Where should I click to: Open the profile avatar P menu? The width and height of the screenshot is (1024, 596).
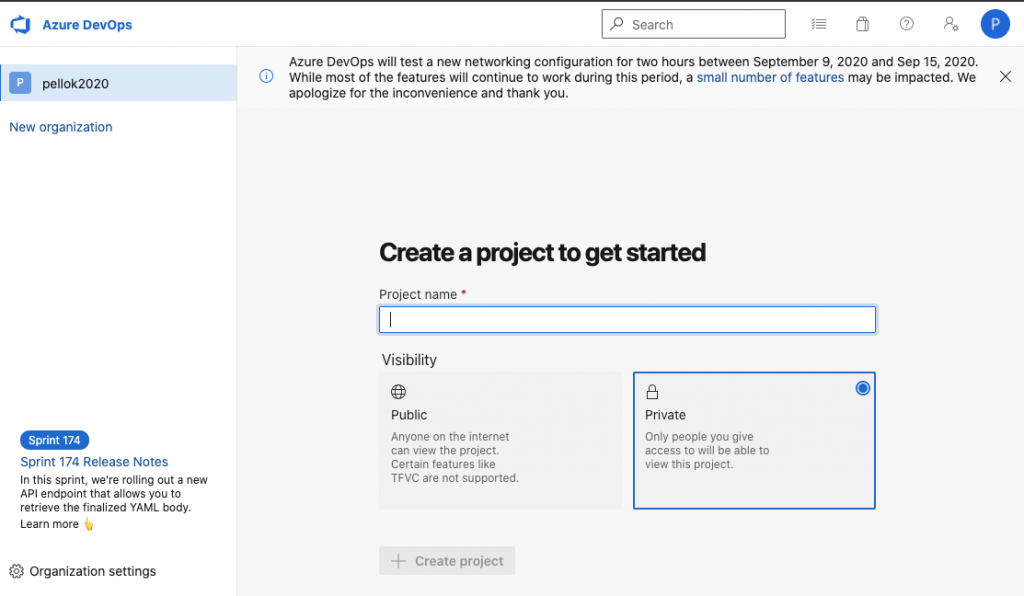tap(995, 24)
